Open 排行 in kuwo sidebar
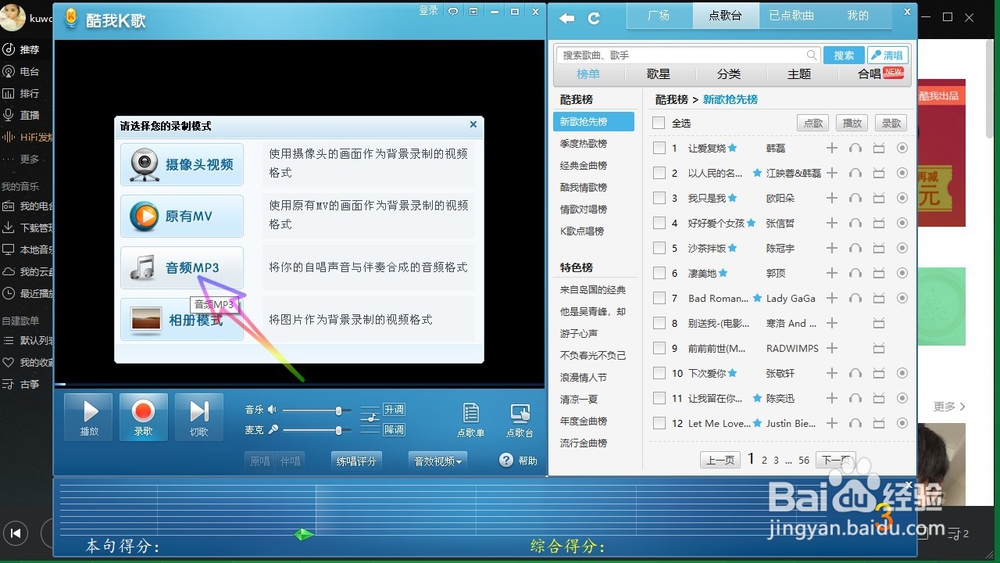This screenshot has width=1000, height=563. [x=21, y=93]
